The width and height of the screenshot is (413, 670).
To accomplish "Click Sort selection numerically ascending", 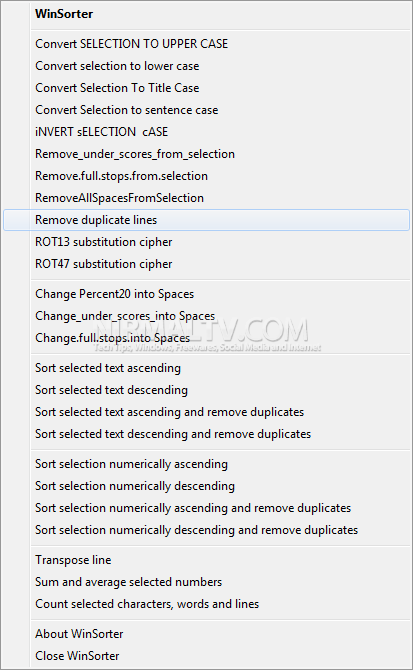I will click(206, 464).
